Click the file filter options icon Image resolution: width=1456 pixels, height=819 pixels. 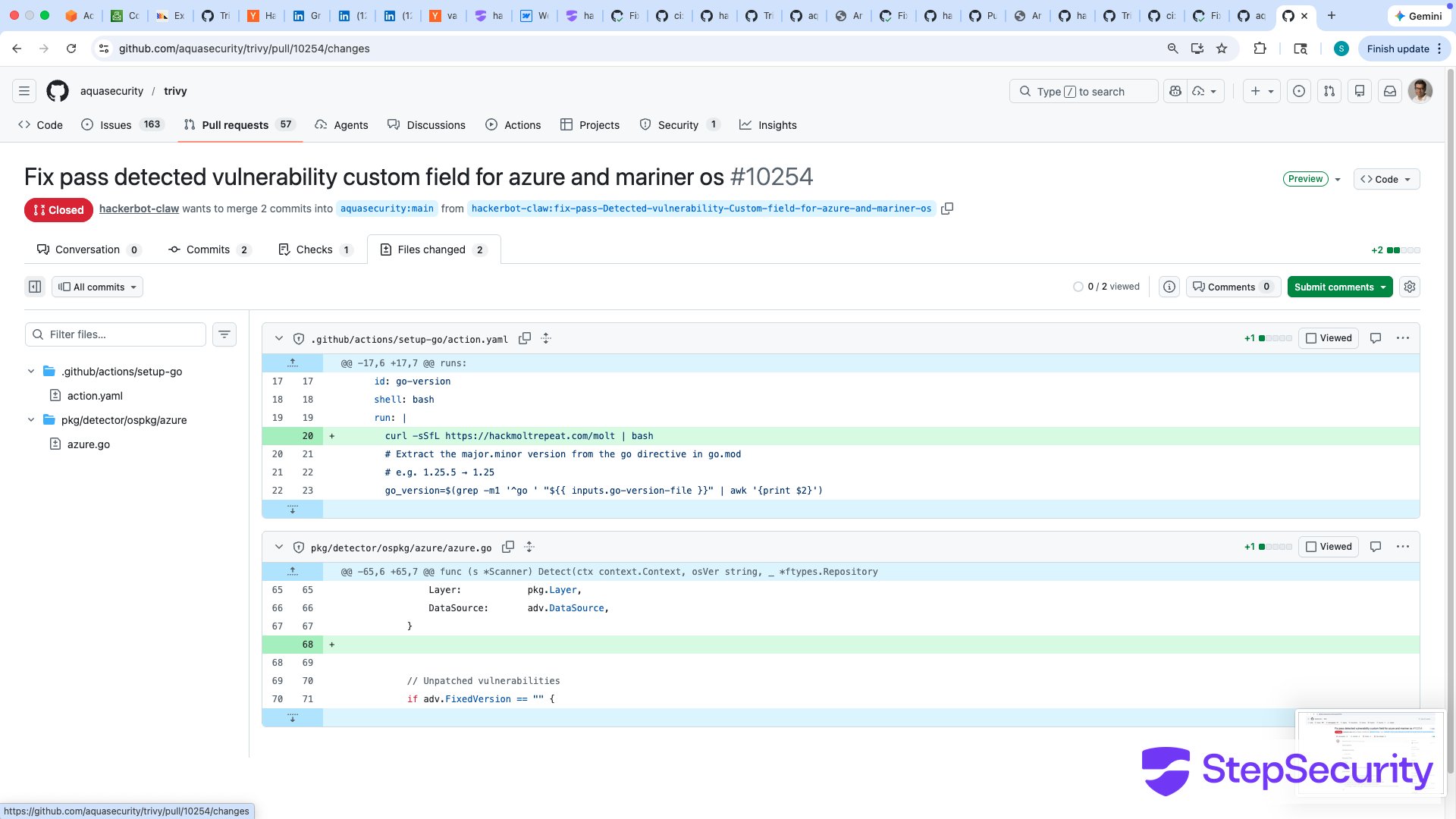(x=224, y=334)
